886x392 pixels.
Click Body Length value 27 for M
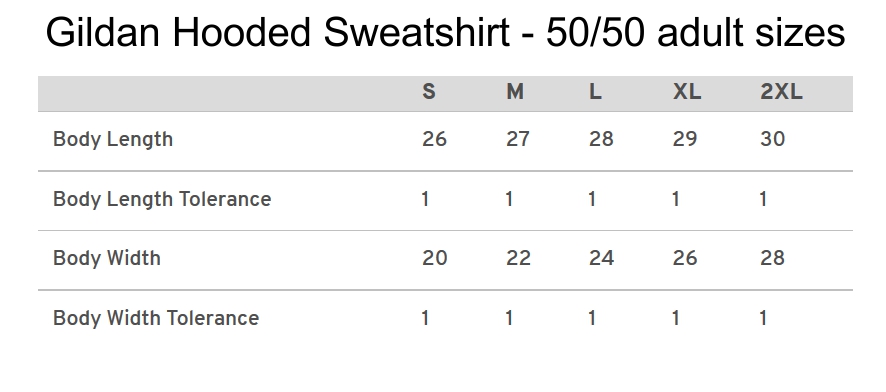(x=518, y=139)
